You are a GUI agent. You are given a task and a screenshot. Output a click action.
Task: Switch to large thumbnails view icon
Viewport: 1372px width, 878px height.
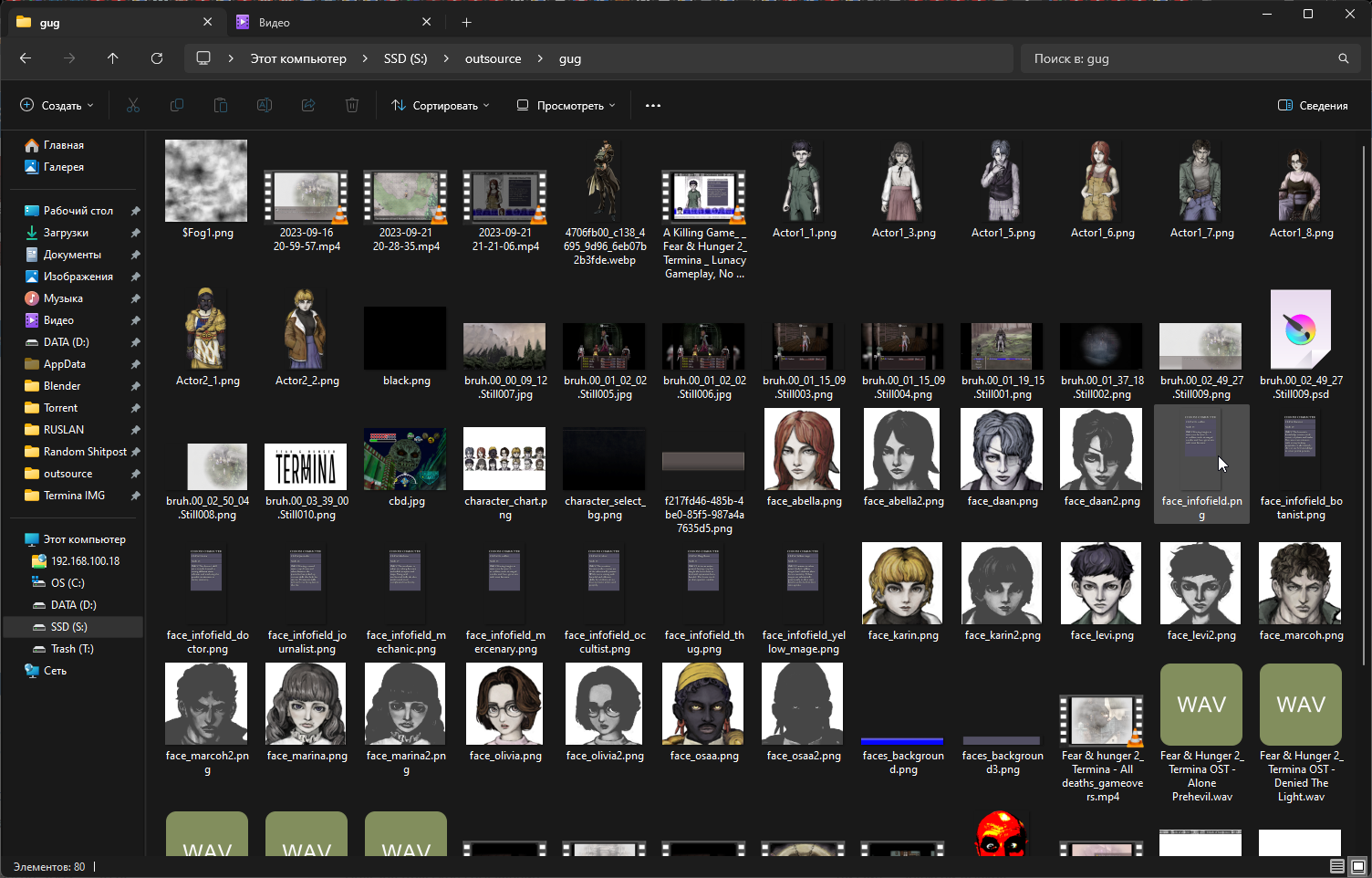coord(1357,866)
